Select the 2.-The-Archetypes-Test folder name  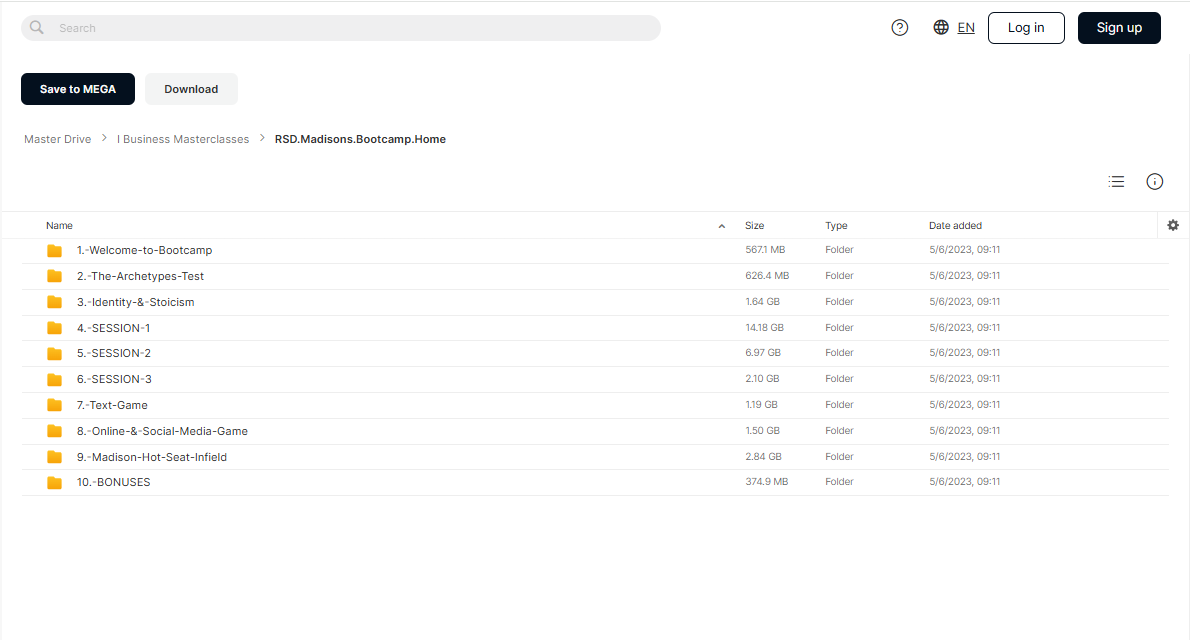[x=140, y=276]
